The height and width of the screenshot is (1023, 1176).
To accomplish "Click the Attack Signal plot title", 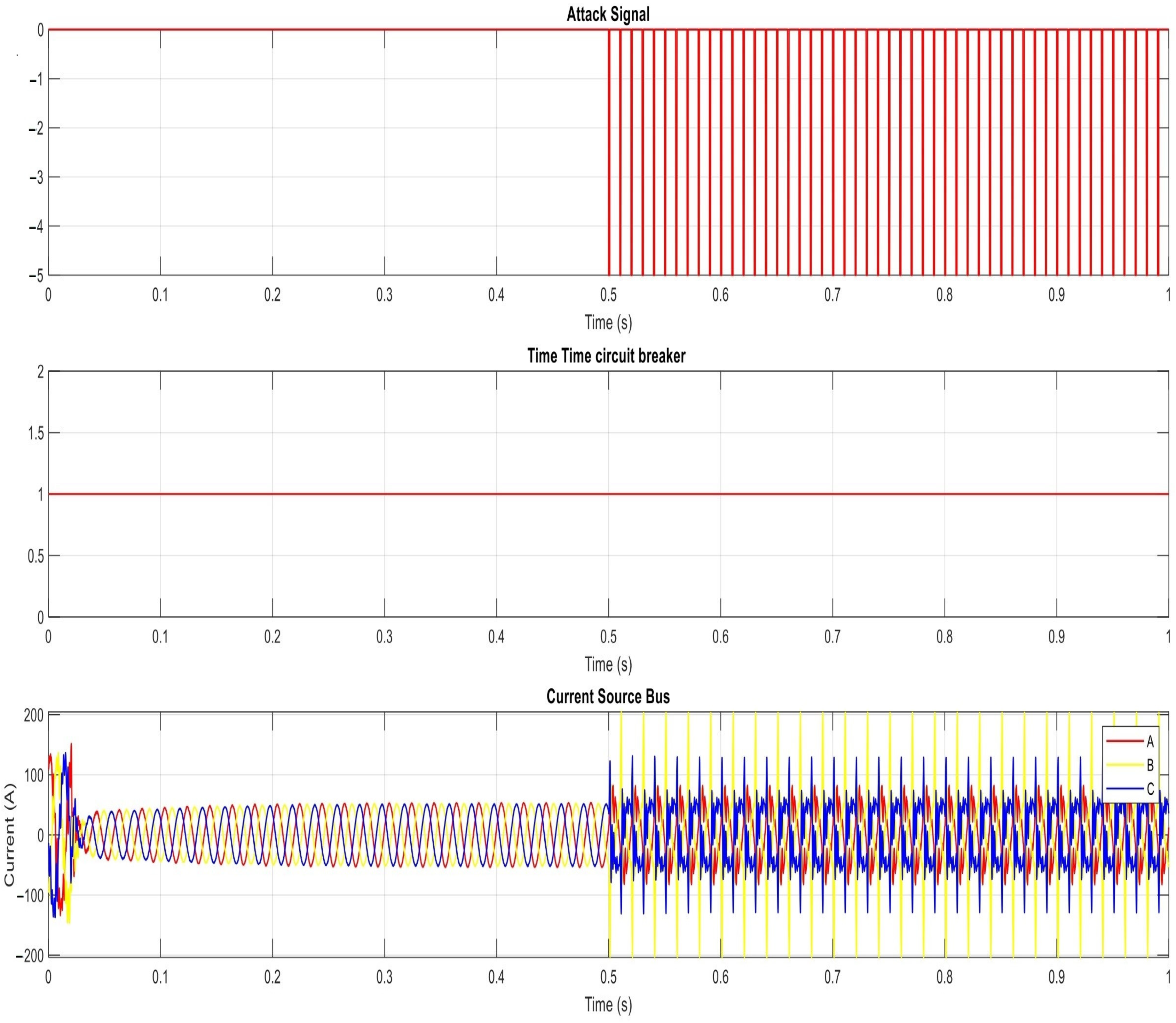I will (607, 14).
